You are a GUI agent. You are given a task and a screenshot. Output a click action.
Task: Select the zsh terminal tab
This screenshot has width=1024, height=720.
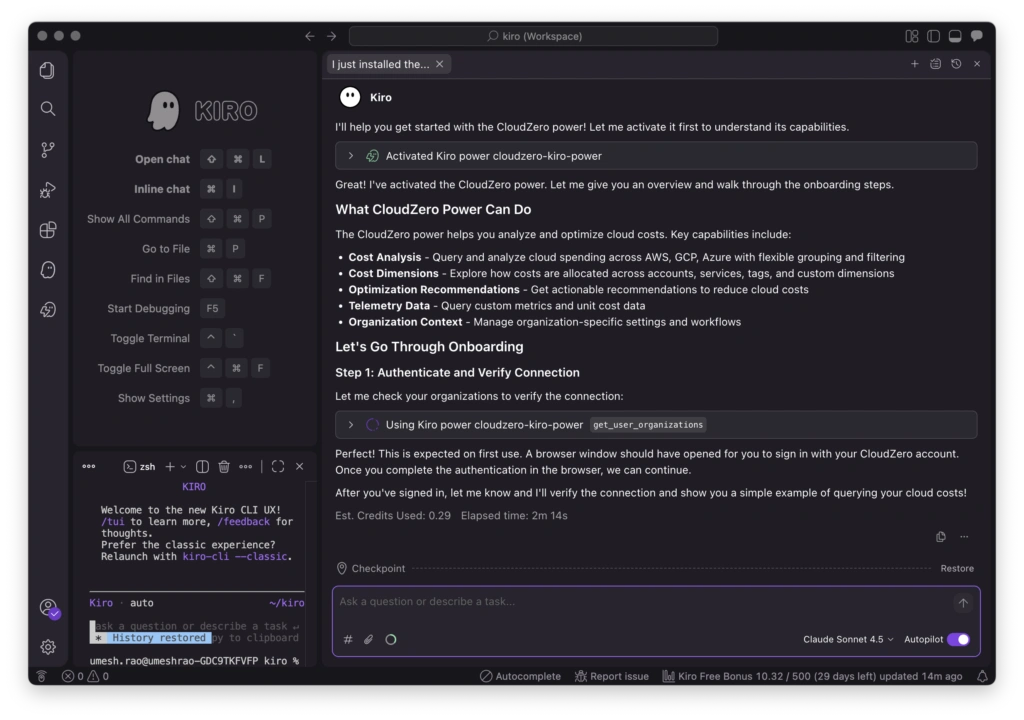point(139,466)
